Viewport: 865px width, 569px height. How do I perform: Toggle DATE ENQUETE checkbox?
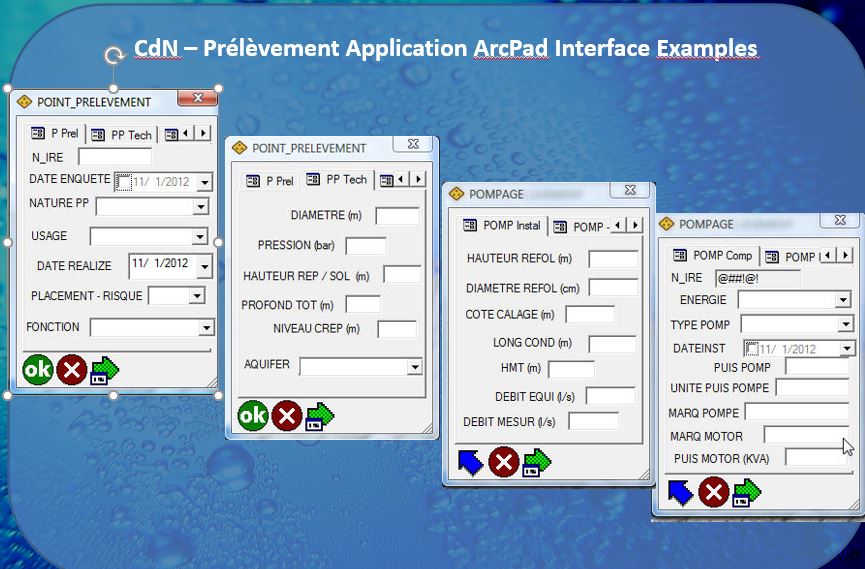[x=124, y=182]
